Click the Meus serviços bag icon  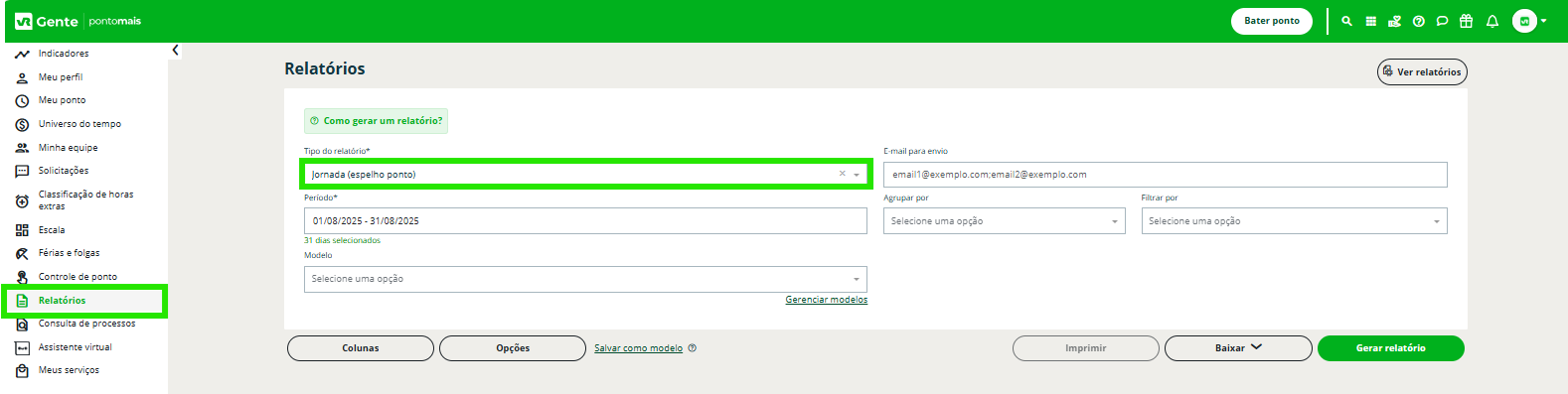(22, 371)
